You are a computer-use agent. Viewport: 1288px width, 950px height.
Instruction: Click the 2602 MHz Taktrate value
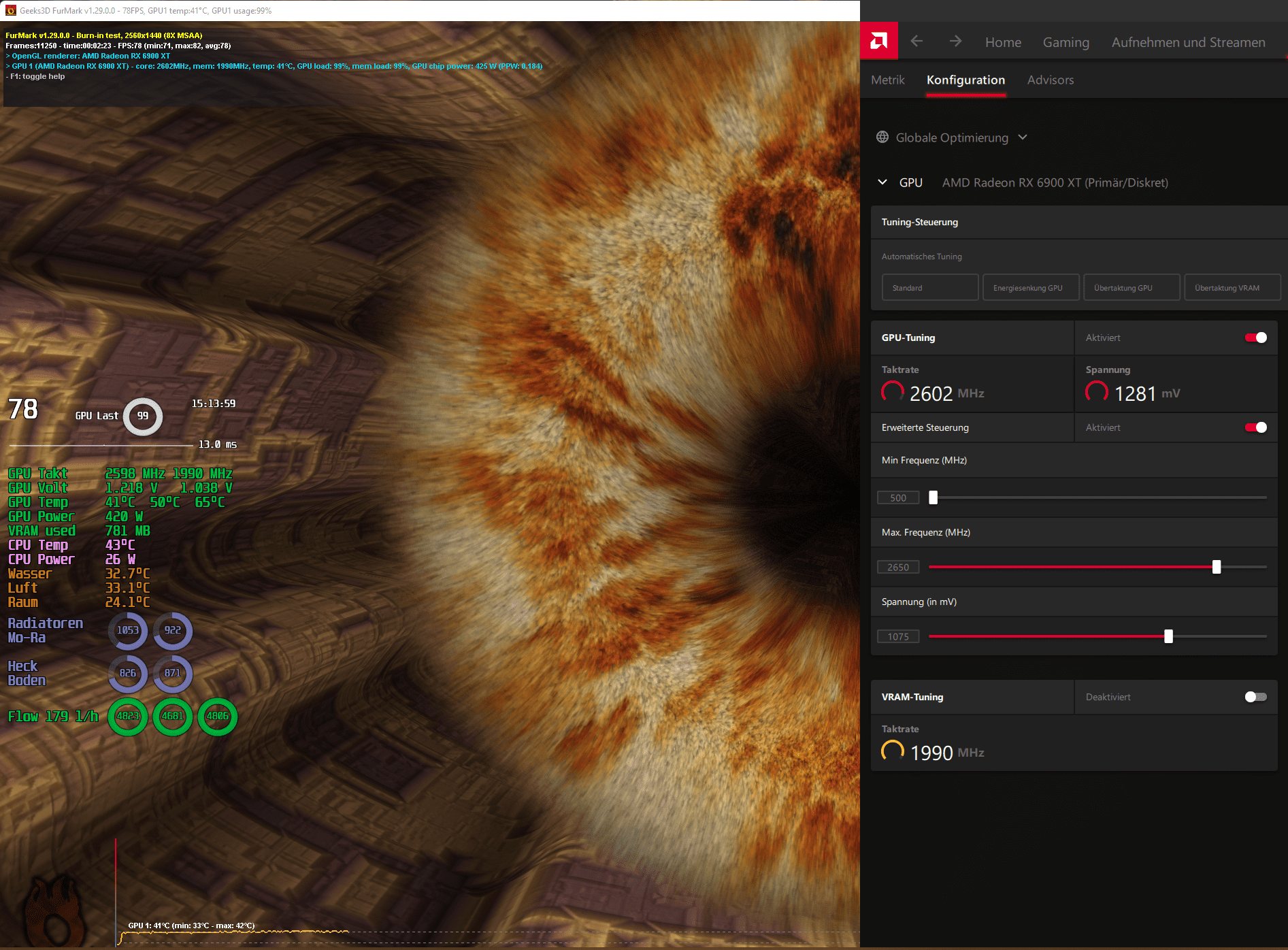coord(947,393)
